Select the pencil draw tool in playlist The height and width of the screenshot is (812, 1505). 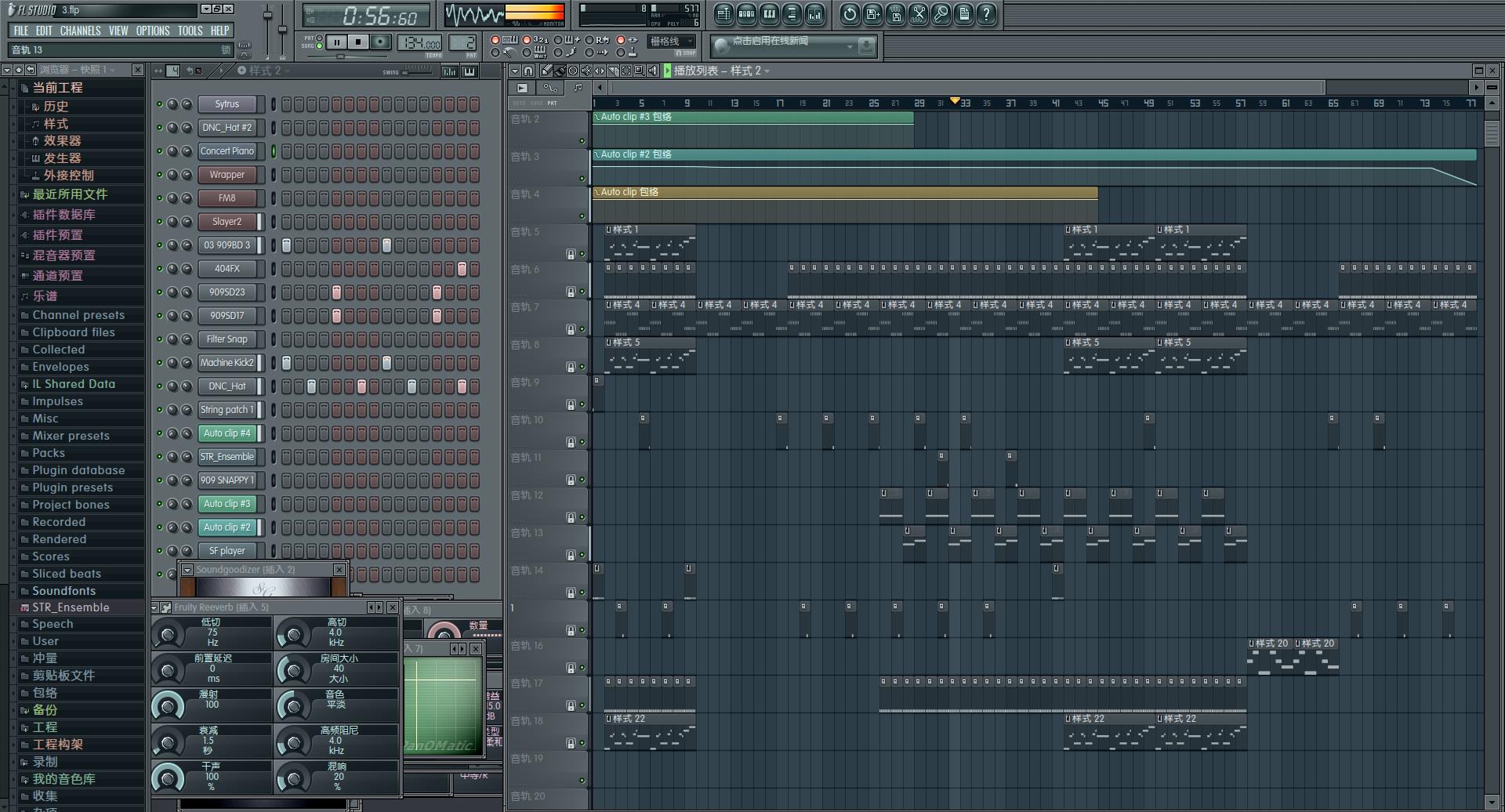click(546, 71)
